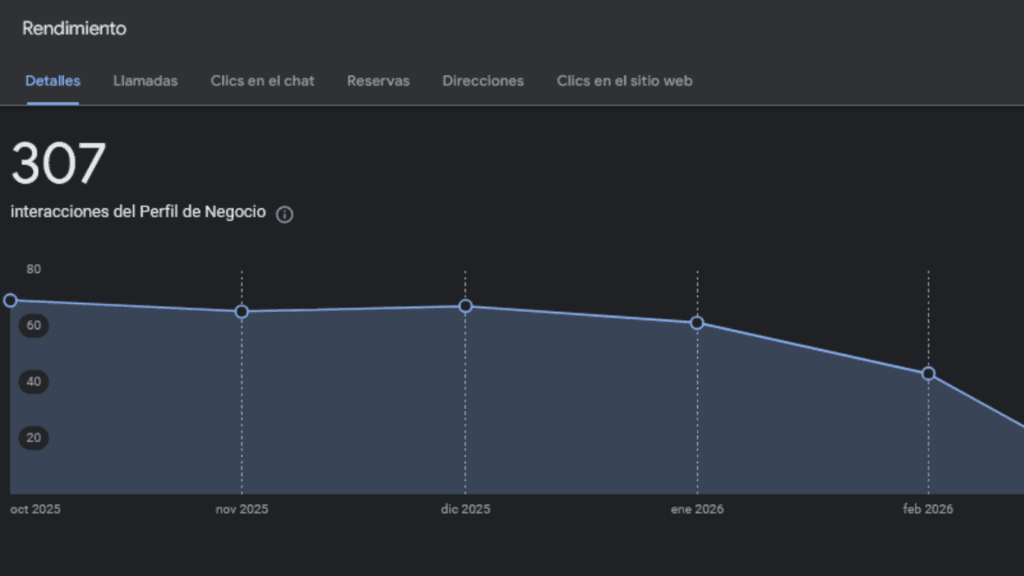Open the Reservas tab

pos(378,81)
